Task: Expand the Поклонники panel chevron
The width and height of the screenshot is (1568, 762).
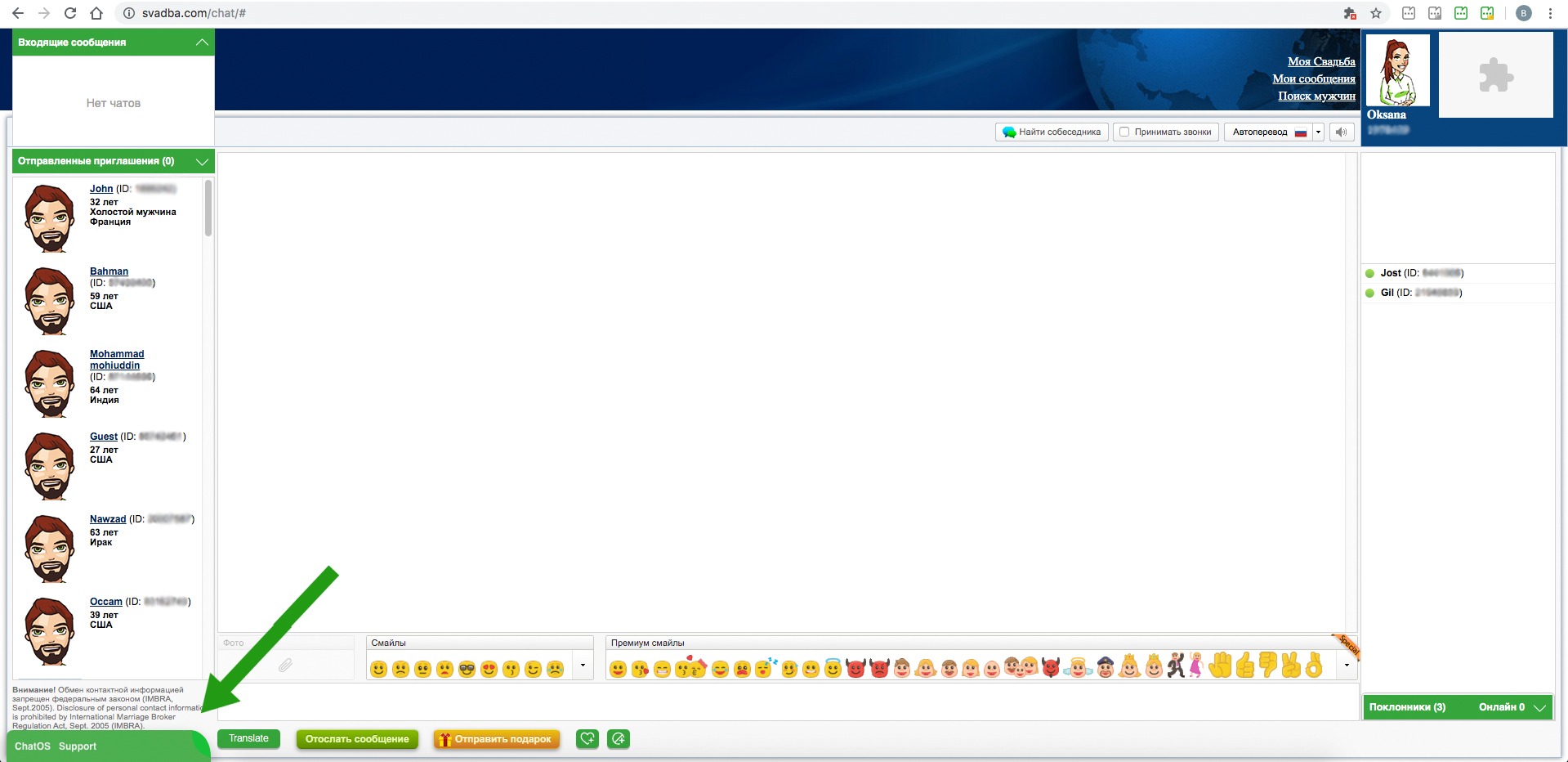Action: tap(1540, 707)
